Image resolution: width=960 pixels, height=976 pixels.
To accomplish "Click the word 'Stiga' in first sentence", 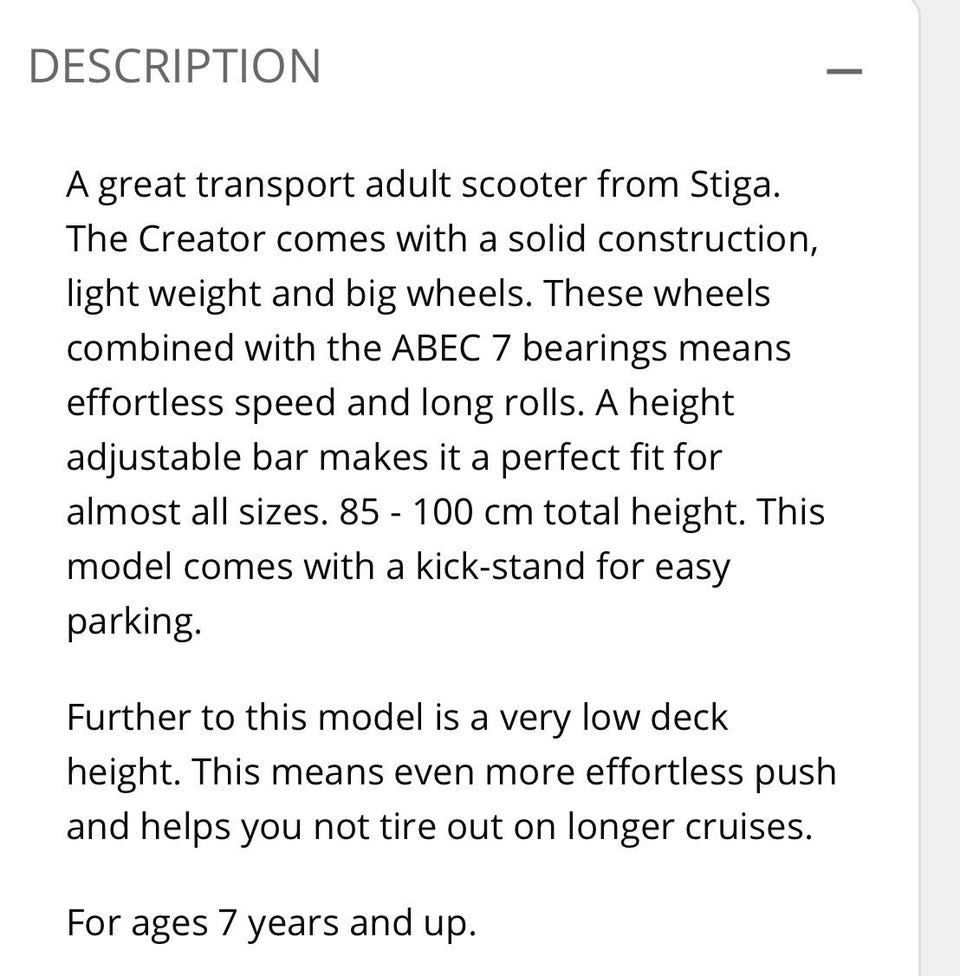I will tap(734, 185).
